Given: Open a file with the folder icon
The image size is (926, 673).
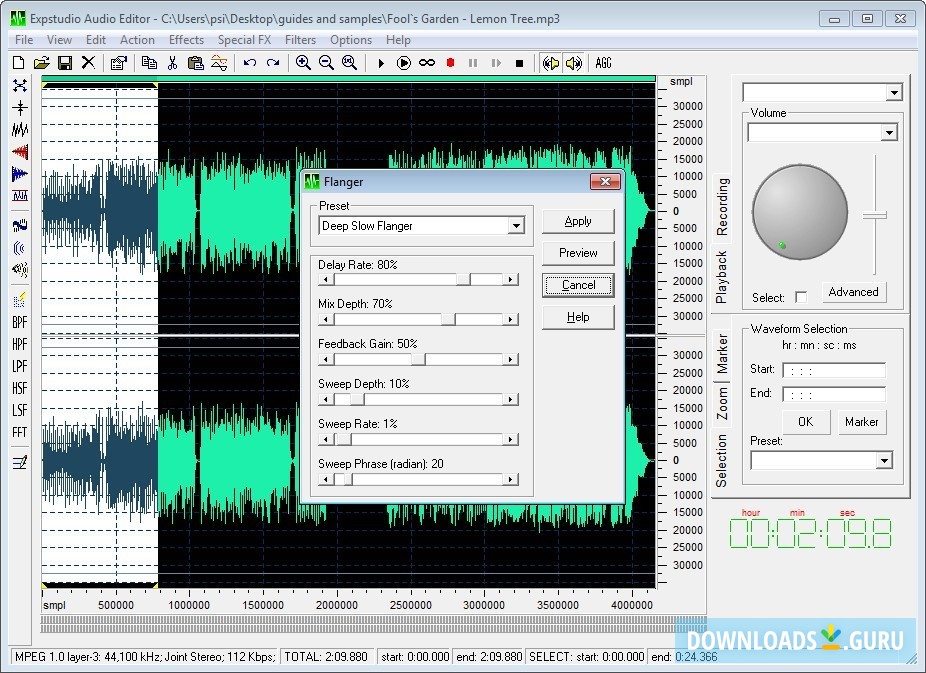Looking at the screenshot, I should pos(42,63).
